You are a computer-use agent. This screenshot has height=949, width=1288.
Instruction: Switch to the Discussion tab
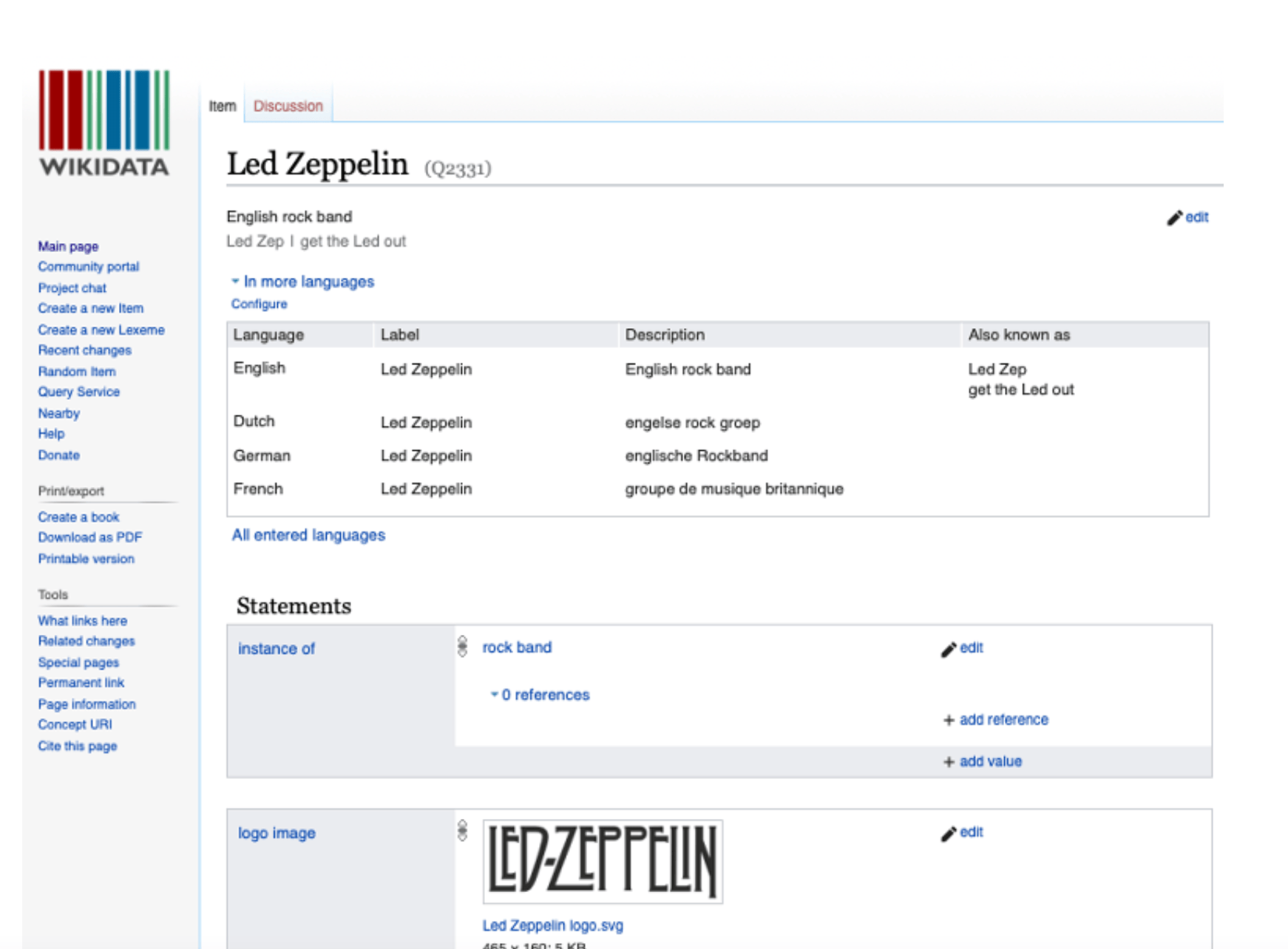tap(288, 106)
